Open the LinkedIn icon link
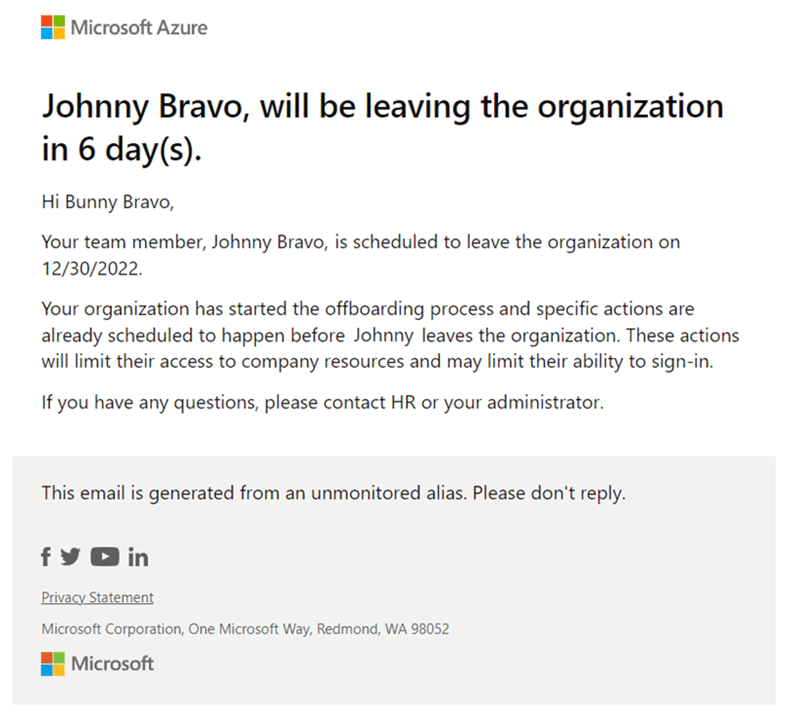Image resolution: width=791 pixels, height=717 pixels. pyautogui.click(x=137, y=558)
